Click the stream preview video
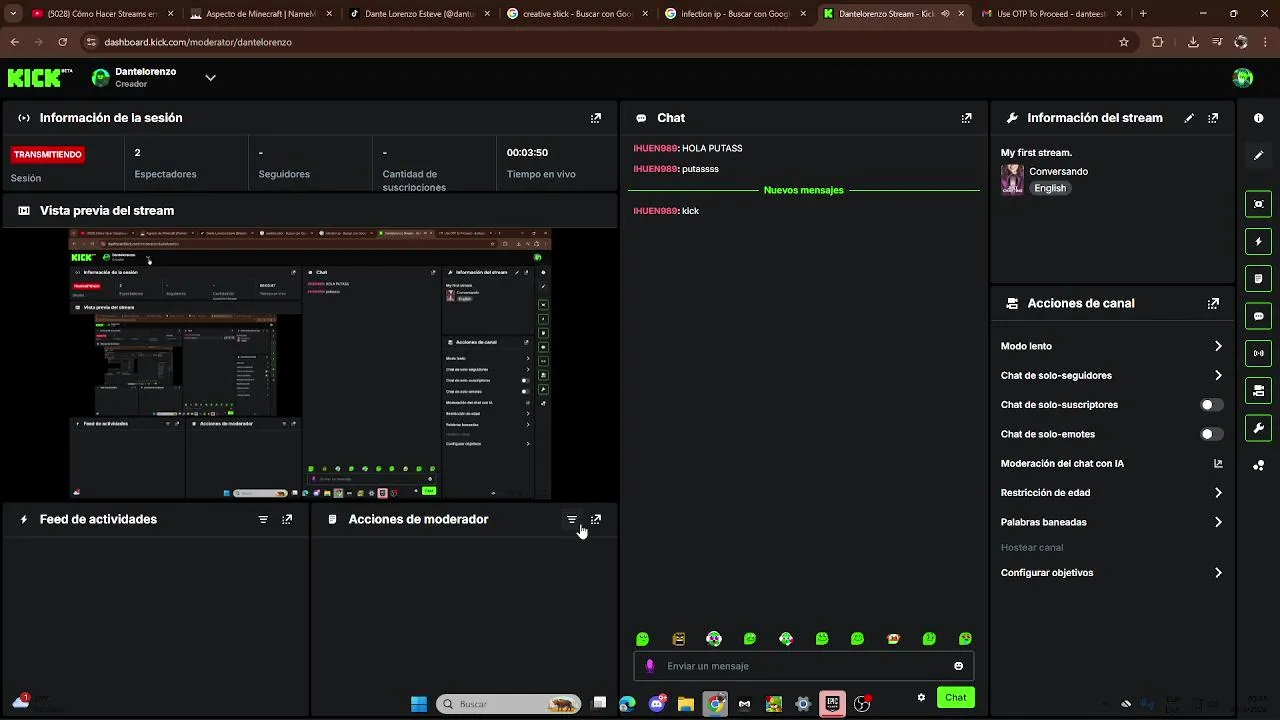Screen dimensions: 1280x720 [310, 364]
